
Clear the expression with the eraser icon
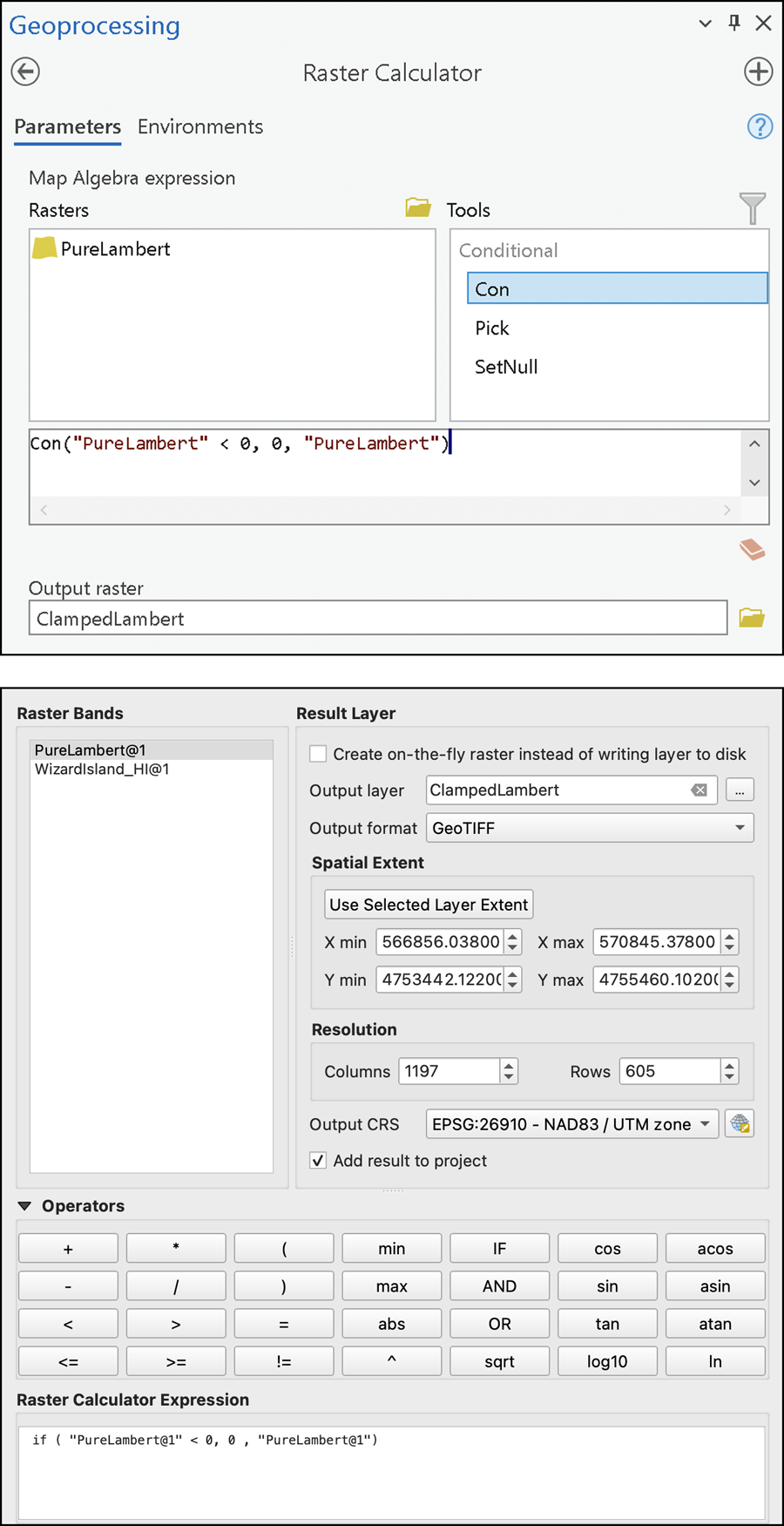(752, 549)
